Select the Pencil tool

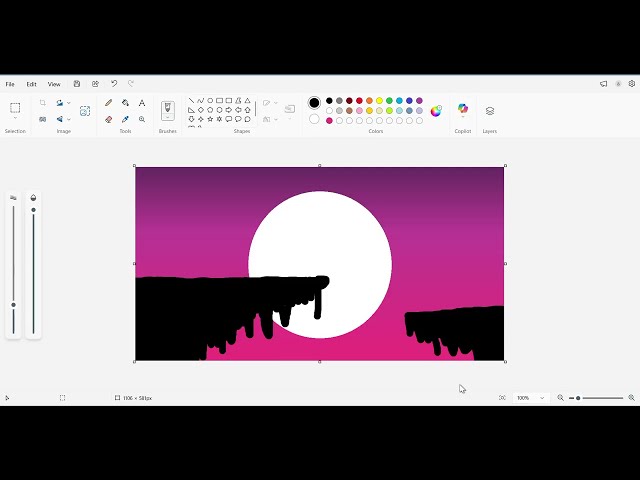coord(108,103)
